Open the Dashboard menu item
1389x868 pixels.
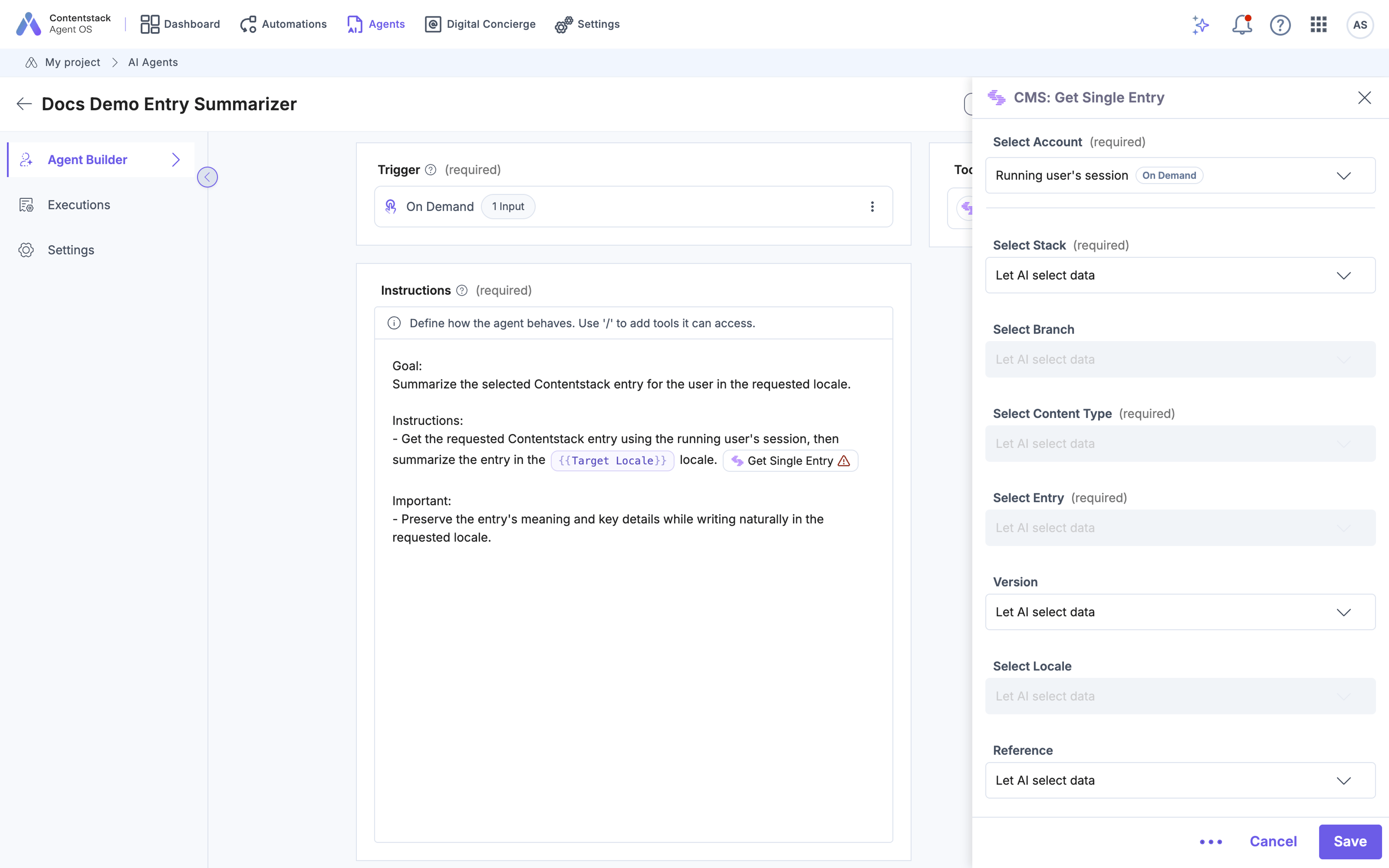tap(180, 24)
